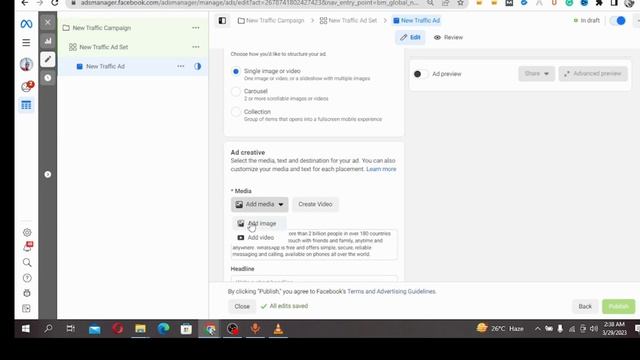Open the bug report icon in left rail
This screenshot has height=360, width=640.
(27, 293)
